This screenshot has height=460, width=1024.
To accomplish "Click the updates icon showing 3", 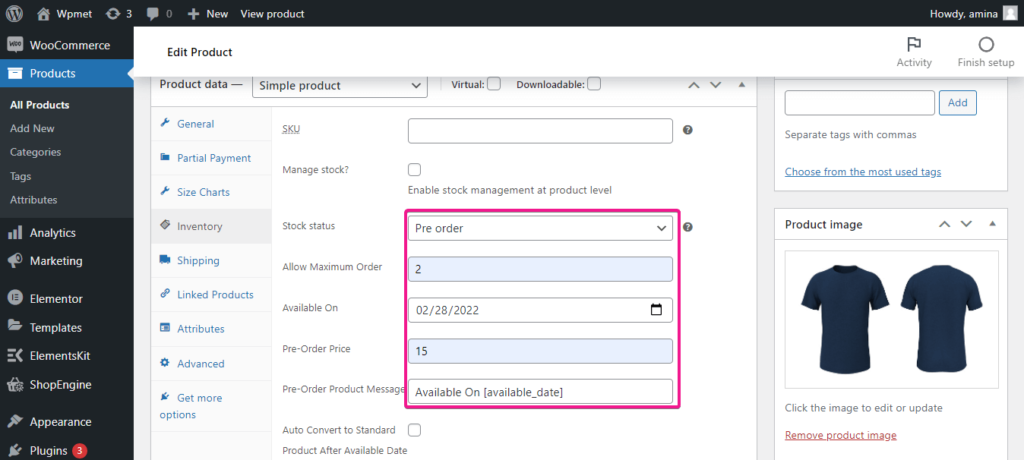I will click(x=115, y=14).
